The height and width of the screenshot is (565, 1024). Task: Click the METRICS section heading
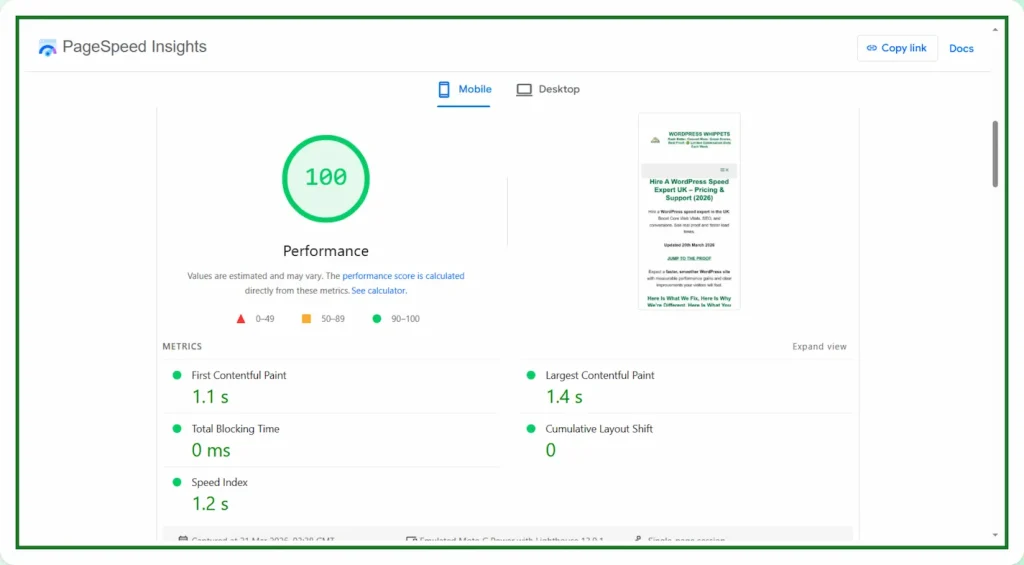[182, 346]
